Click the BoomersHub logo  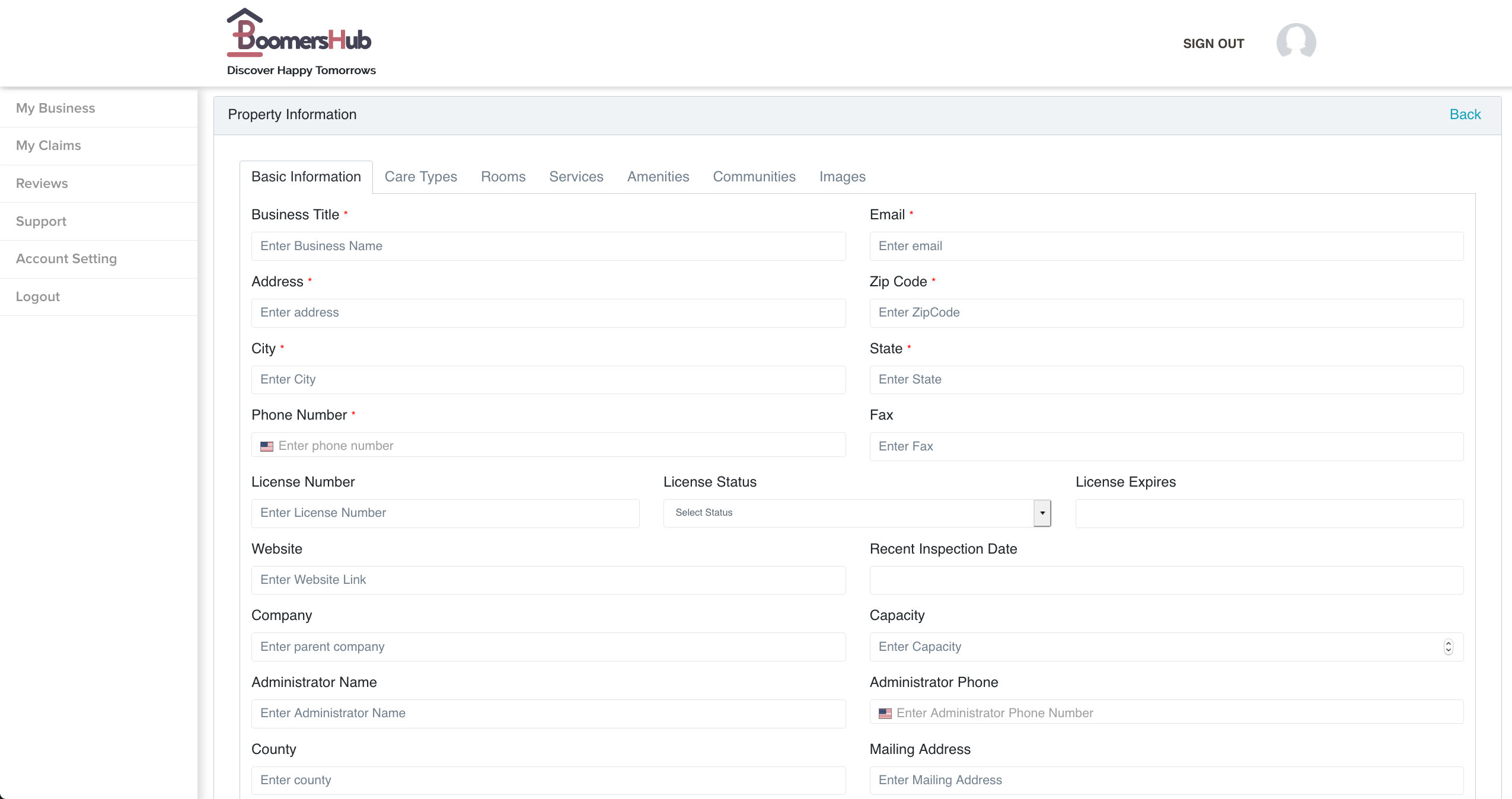(x=299, y=33)
